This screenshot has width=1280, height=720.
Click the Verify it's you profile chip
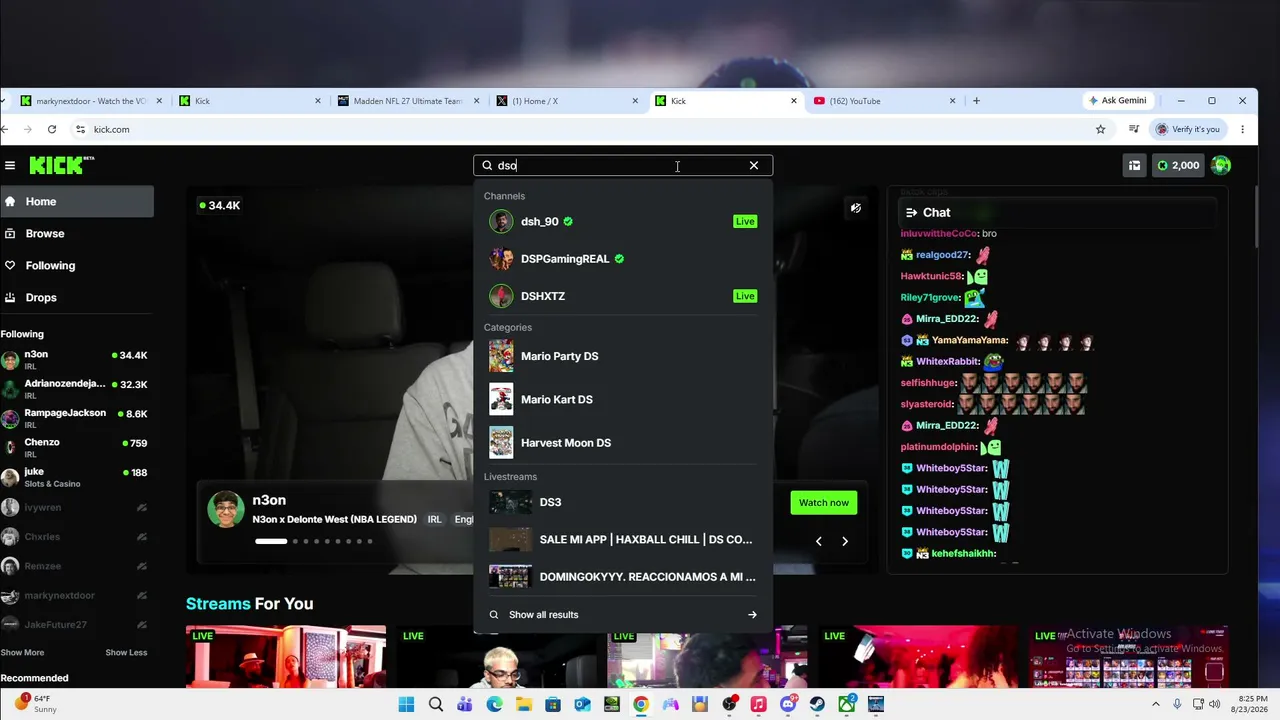click(x=1187, y=129)
